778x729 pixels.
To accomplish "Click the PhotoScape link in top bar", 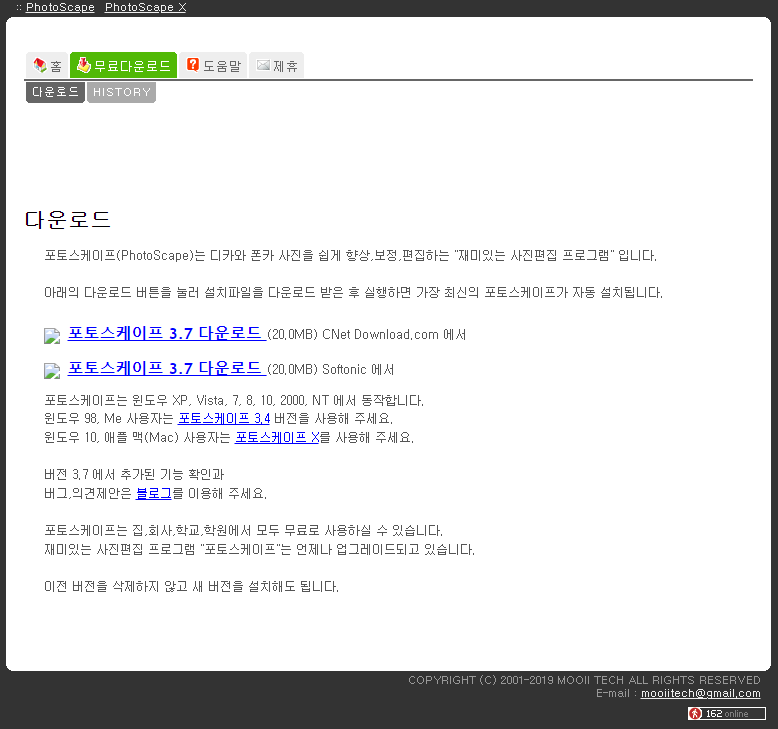I will coord(60,7).
